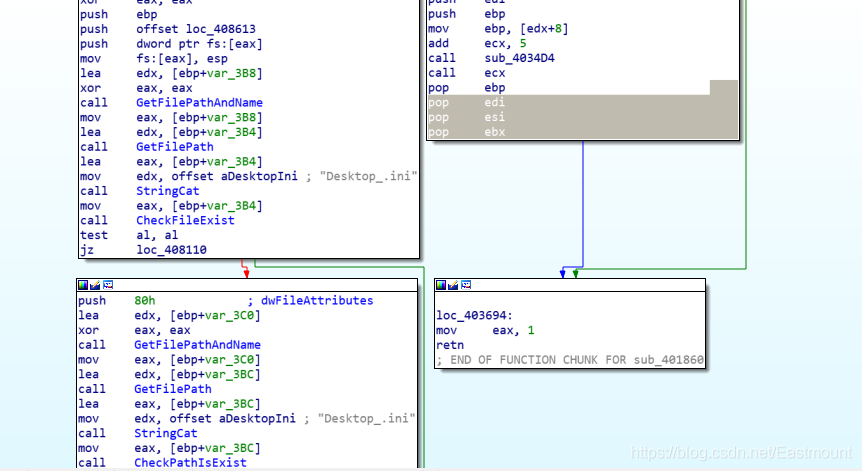This screenshot has height=471, width=862.
Task: Select the 'lea eax, [ebp+var_3BC]' line
Action: pyautogui.click(x=169, y=404)
